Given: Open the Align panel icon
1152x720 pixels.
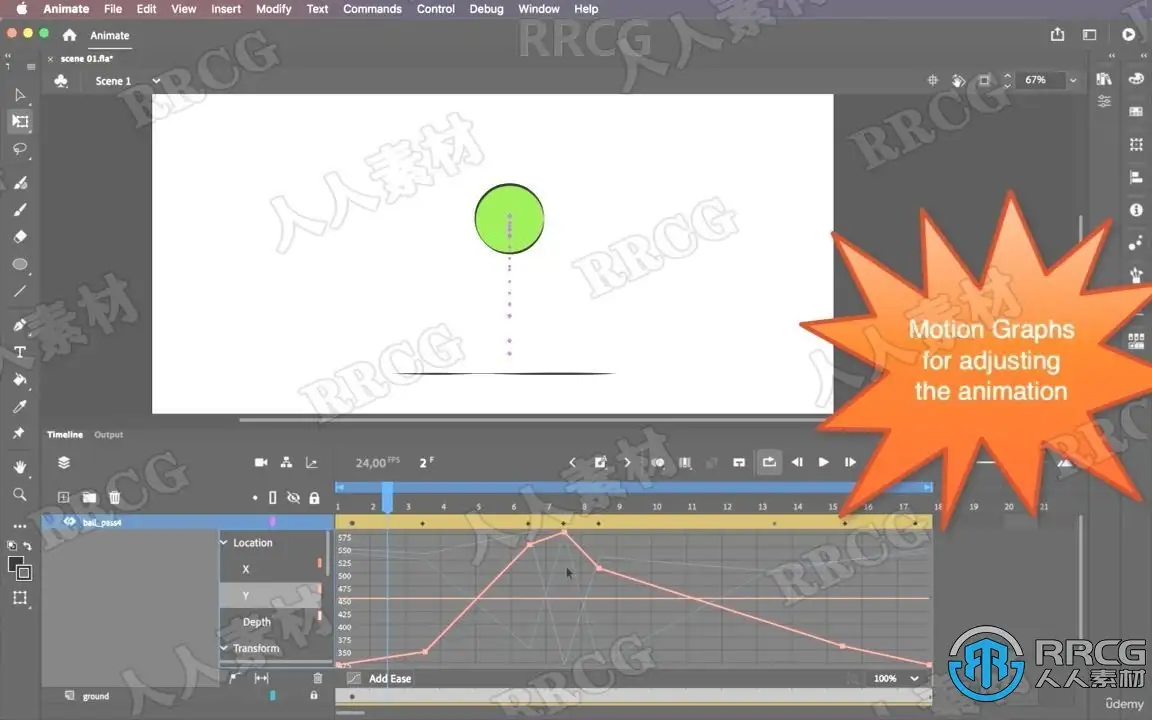Looking at the screenshot, I should click(1136, 177).
